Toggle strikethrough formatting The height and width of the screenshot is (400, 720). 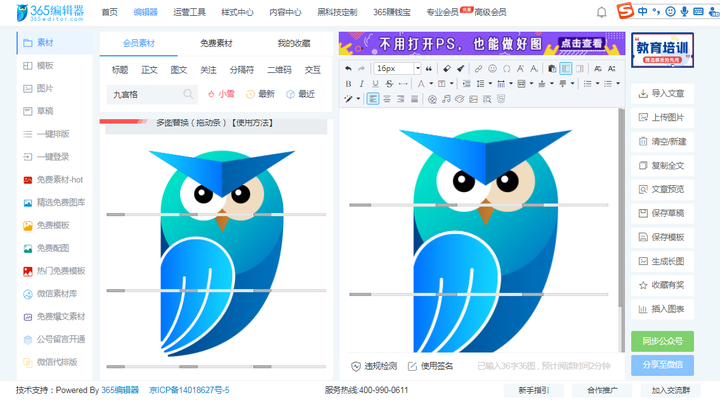(389, 84)
